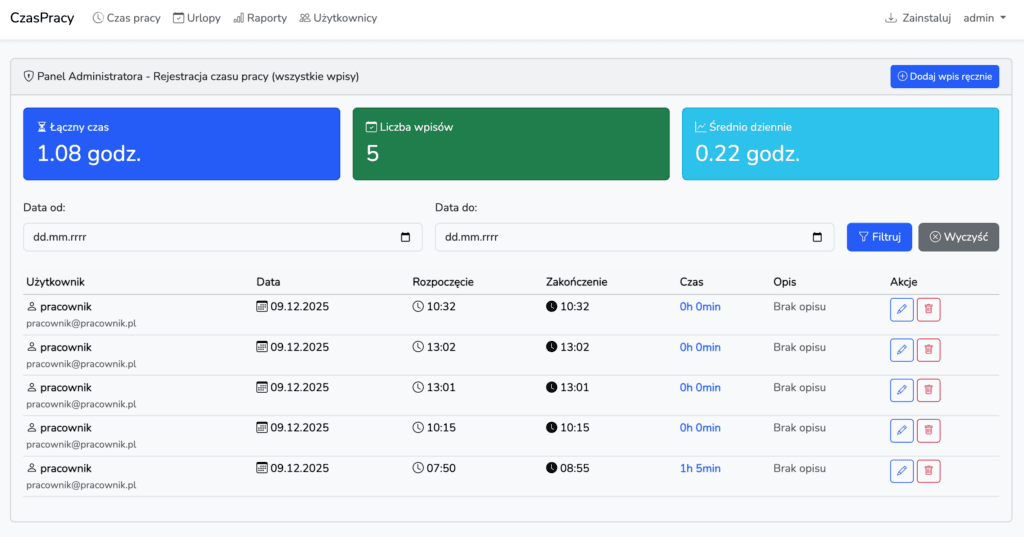Click the pencil edit icon for the 10:32 entry

(901, 309)
